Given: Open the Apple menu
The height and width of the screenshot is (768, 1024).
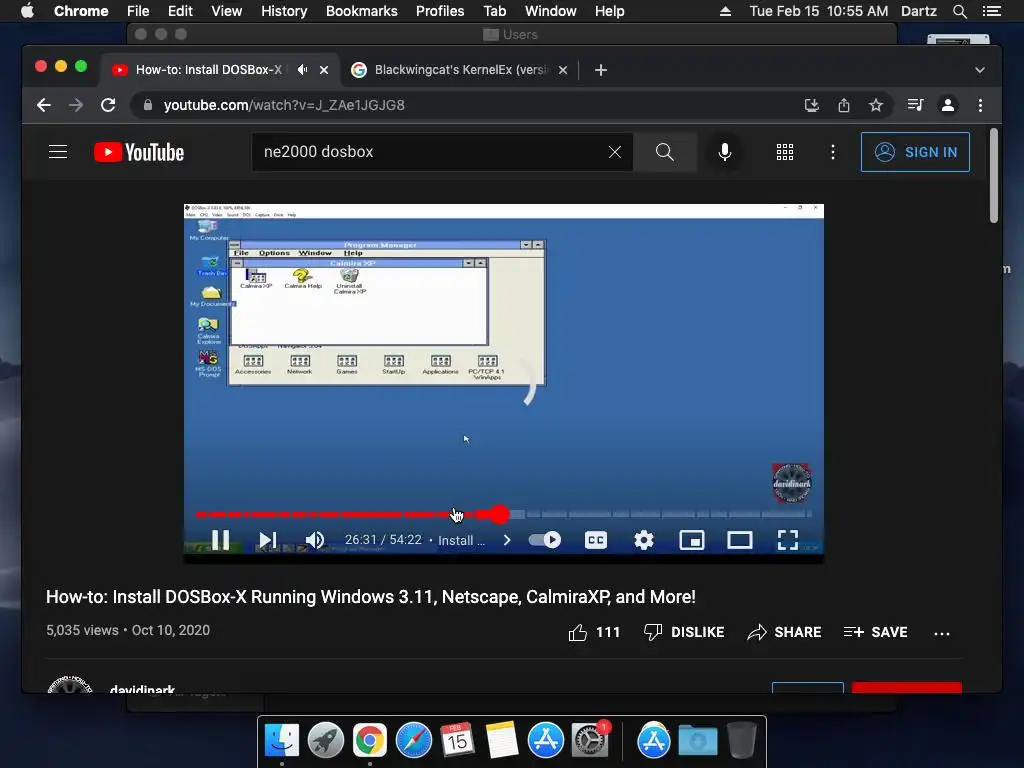Looking at the screenshot, I should click(27, 11).
